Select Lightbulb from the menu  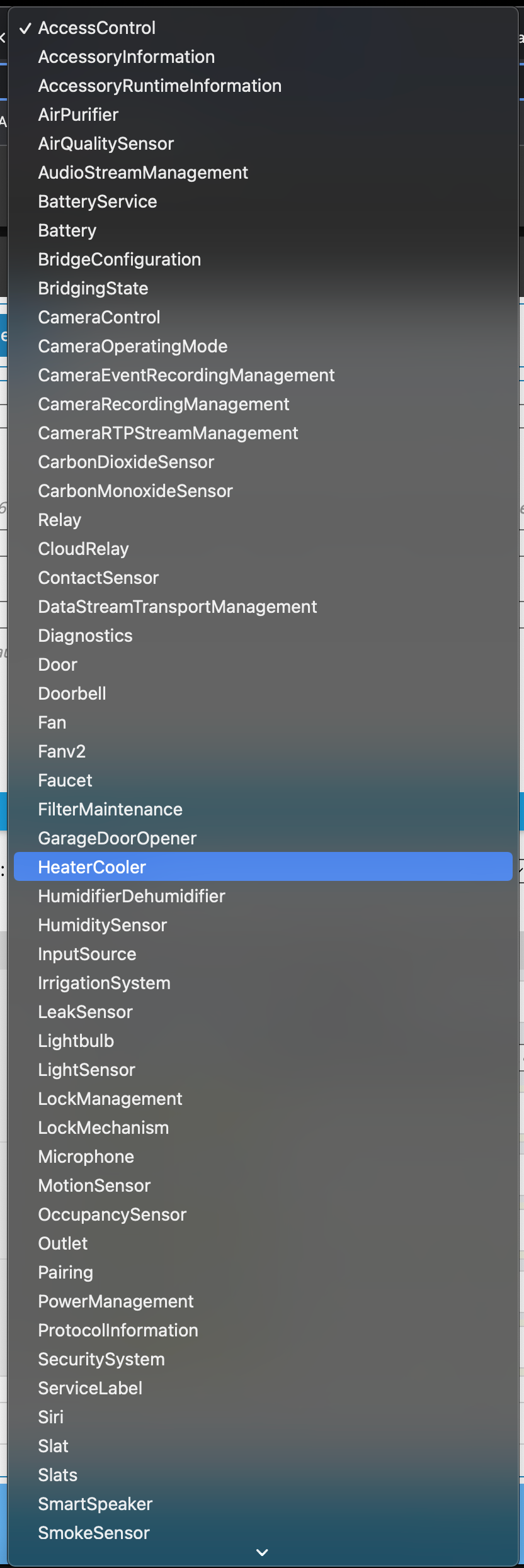(x=76, y=1041)
